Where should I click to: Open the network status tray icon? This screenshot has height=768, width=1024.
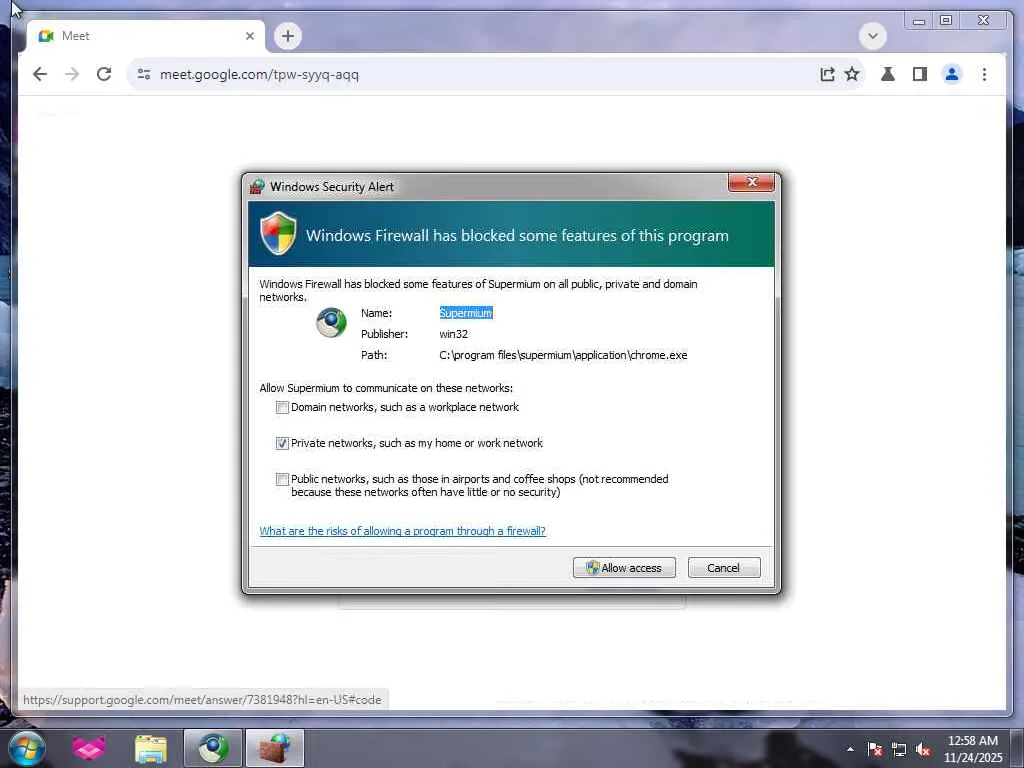coord(899,749)
